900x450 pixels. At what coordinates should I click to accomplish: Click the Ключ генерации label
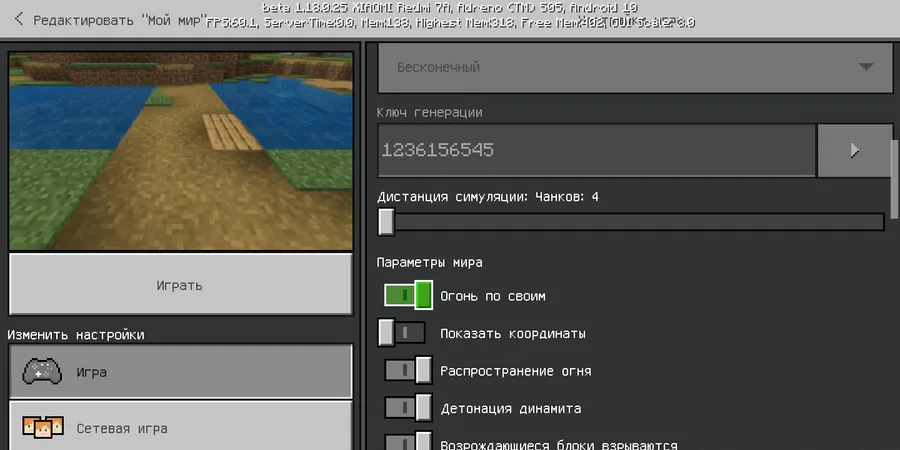point(429,112)
